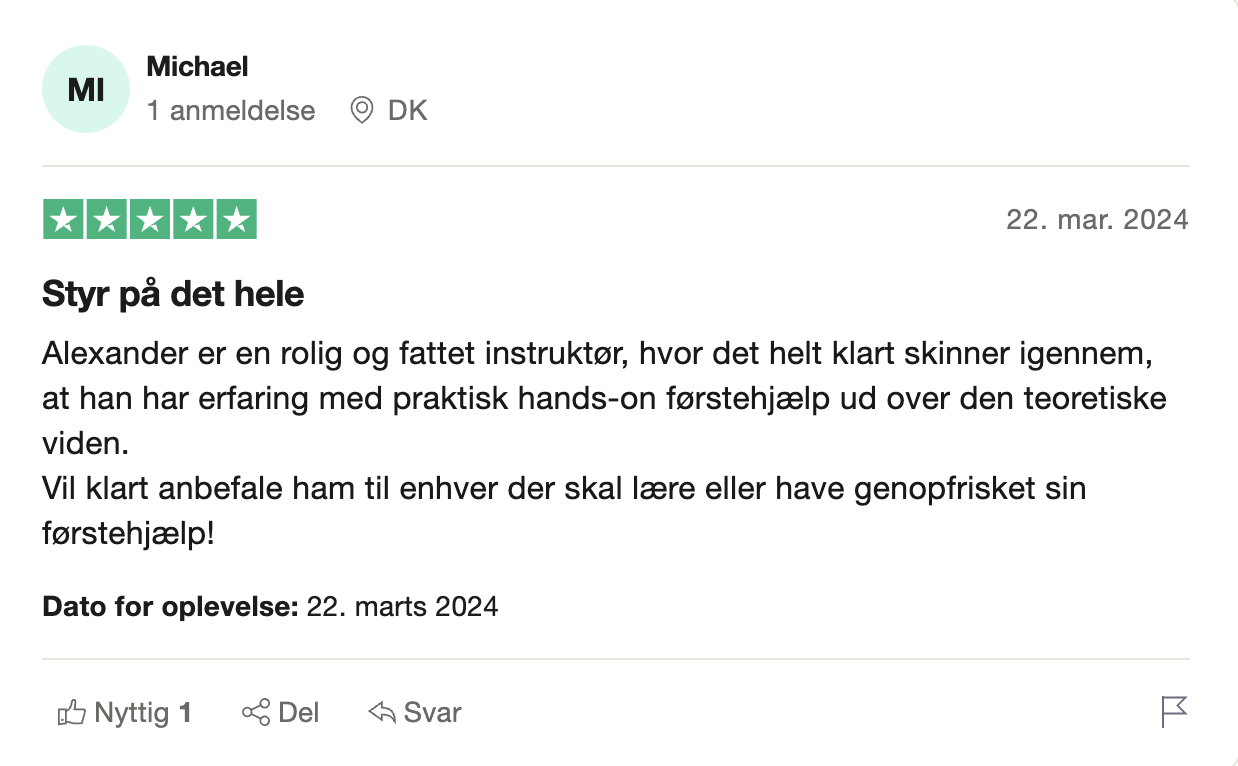Viewport: 1238px width, 766px height.
Task: Open Michael's profile by clicking his name
Action: coord(196,66)
